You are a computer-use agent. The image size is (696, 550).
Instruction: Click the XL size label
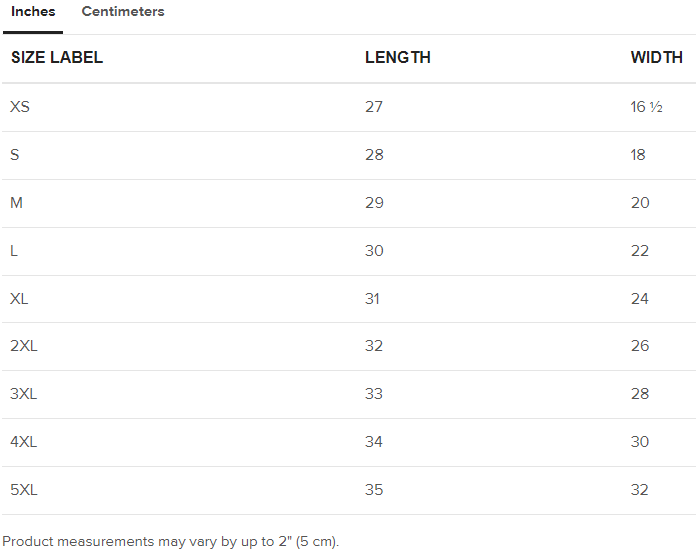click(20, 299)
